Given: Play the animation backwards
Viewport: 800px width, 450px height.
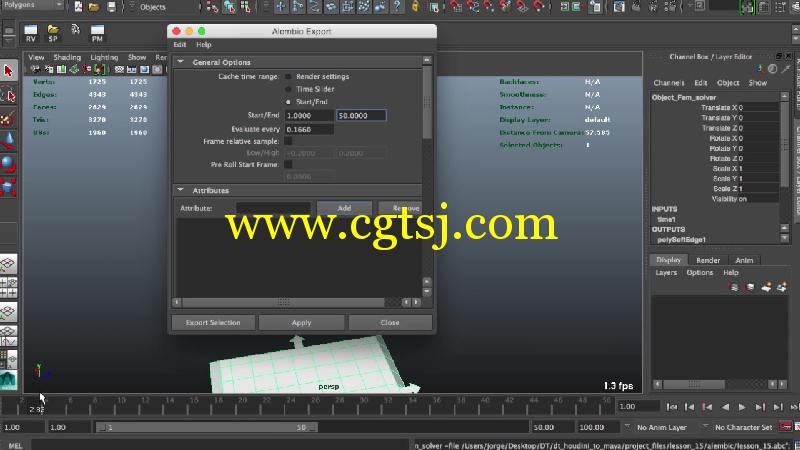Looking at the screenshot, I should pyautogui.click(x=724, y=407).
